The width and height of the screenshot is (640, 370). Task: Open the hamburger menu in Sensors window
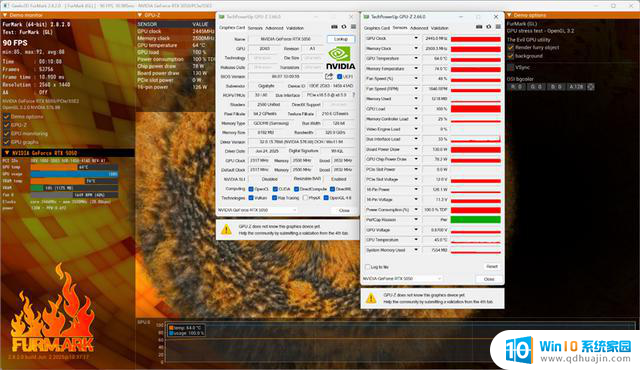coord(498,27)
